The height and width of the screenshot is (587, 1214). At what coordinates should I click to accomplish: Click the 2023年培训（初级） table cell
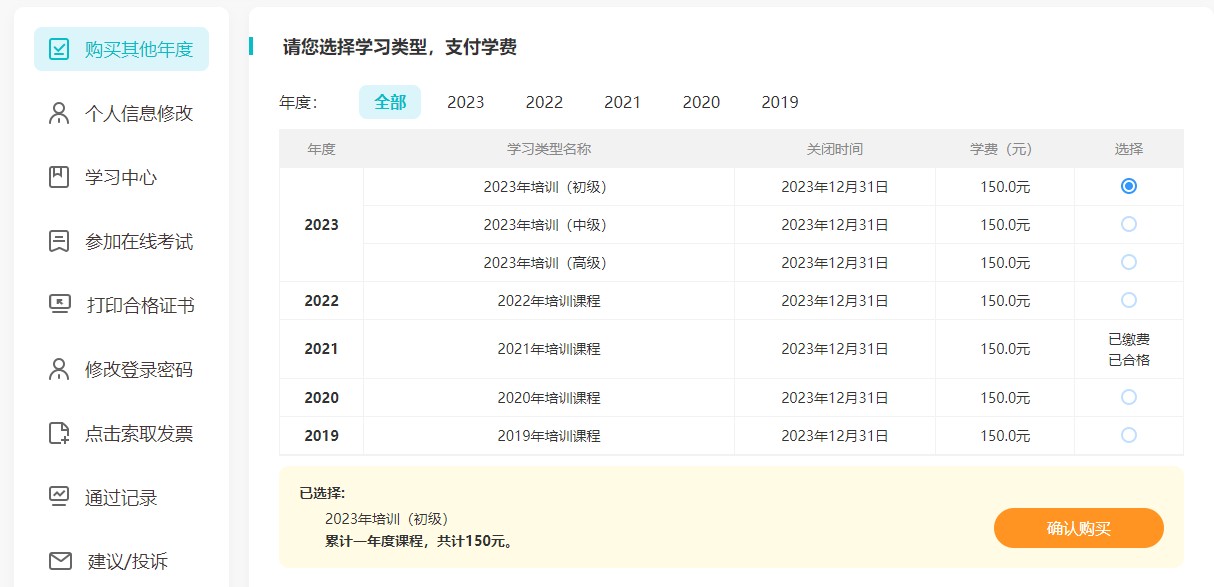tap(549, 187)
